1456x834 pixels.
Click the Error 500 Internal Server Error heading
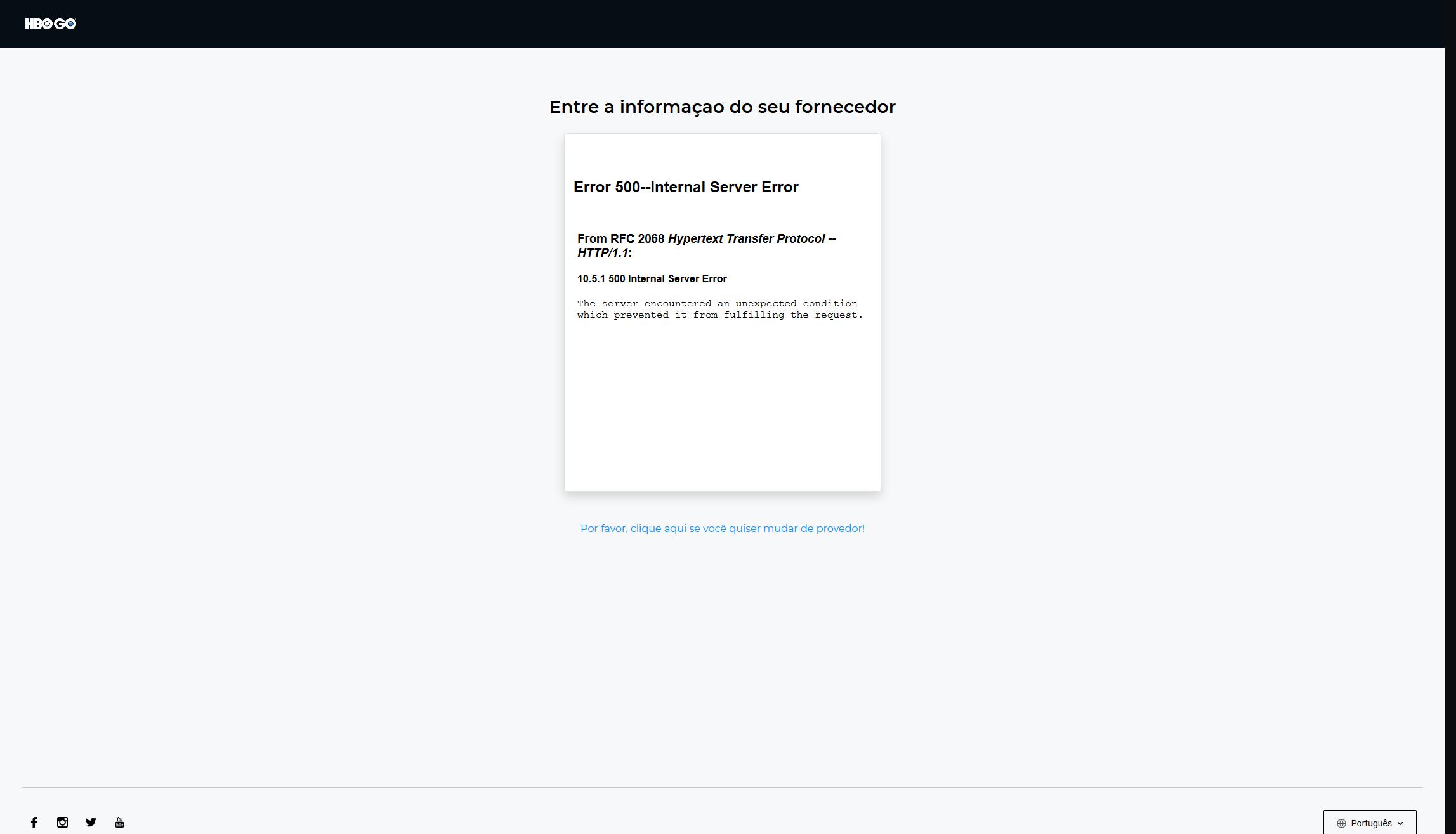pos(686,187)
